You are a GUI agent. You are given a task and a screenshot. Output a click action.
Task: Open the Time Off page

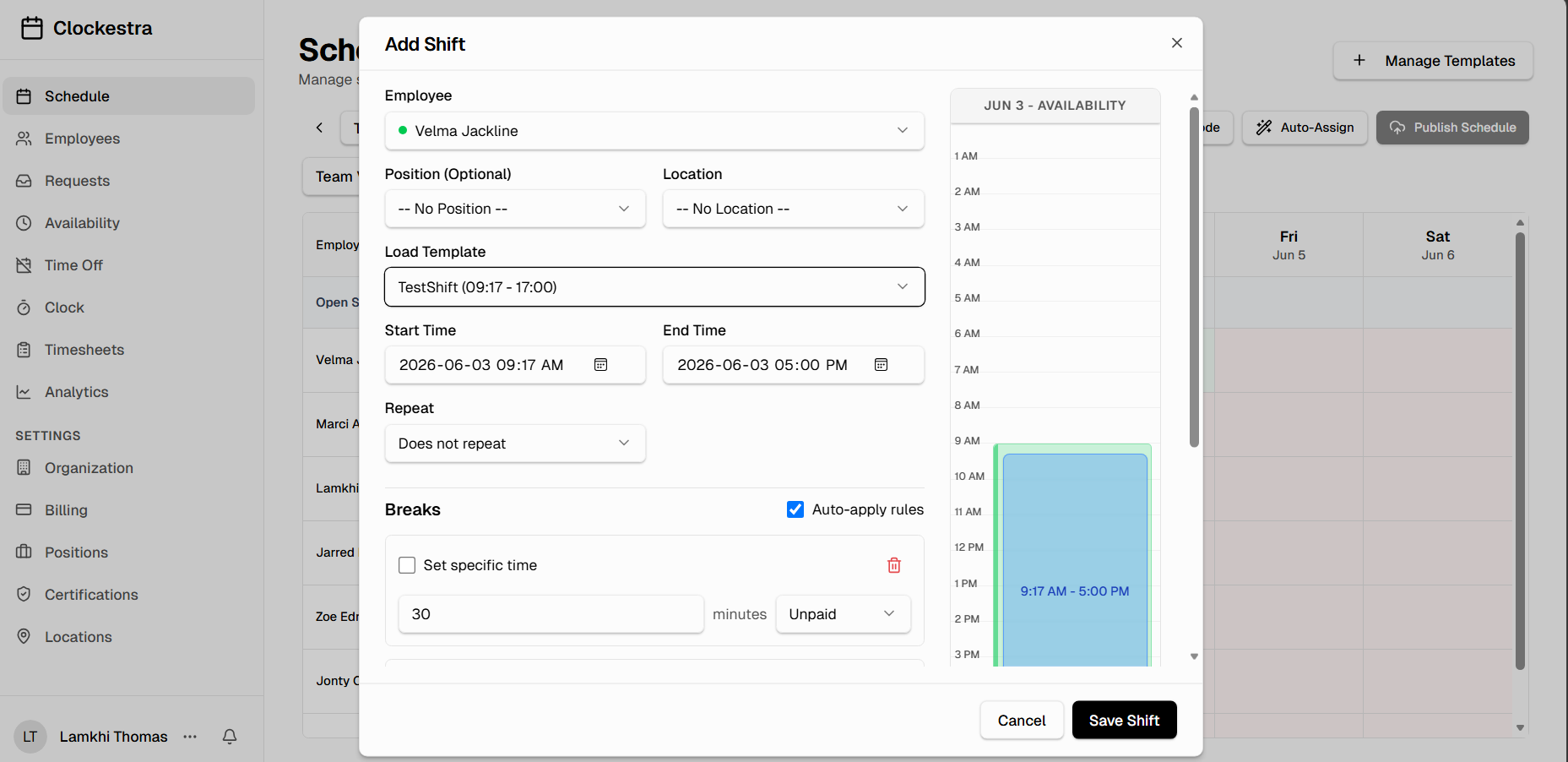coord(128,265)
